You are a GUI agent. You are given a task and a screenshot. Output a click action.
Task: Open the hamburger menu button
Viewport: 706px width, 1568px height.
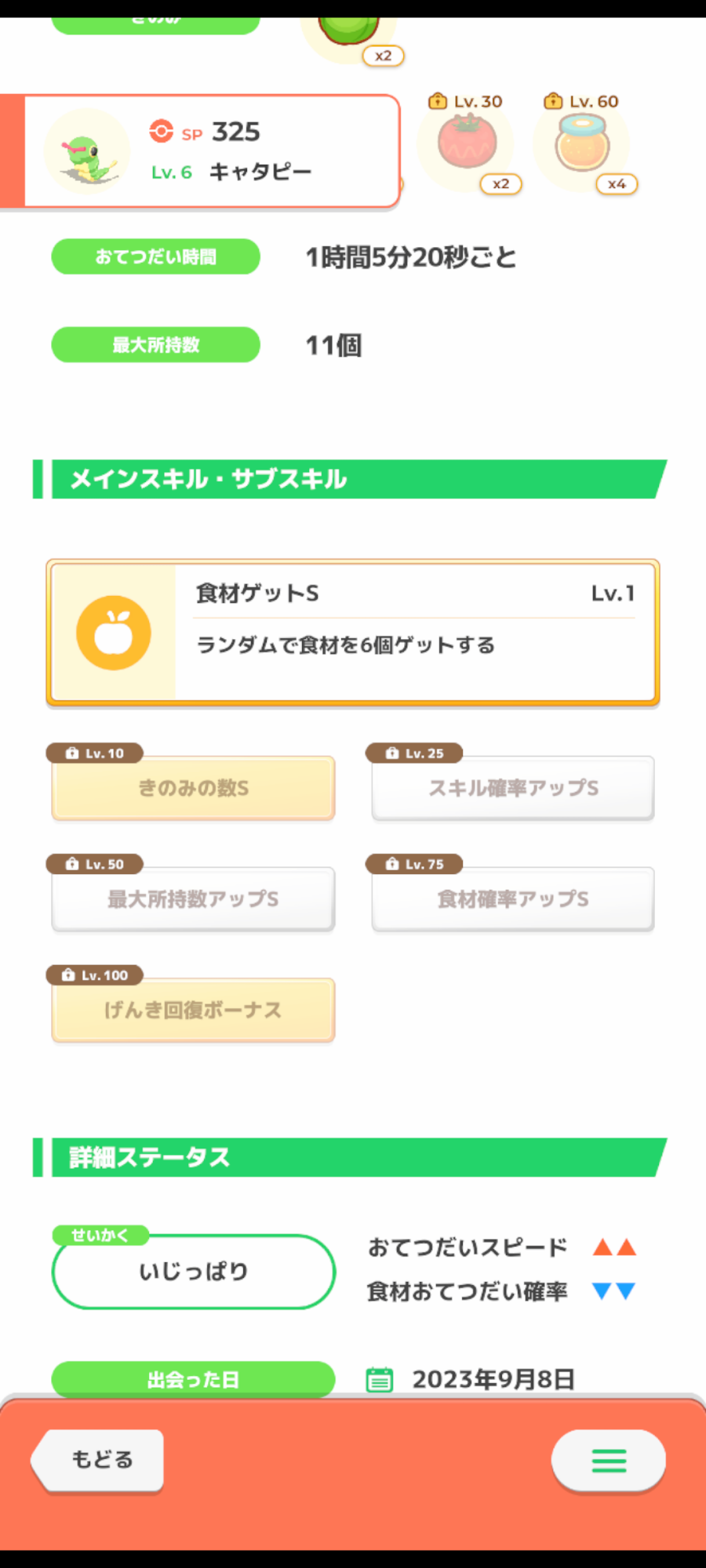coord(608,1460)
